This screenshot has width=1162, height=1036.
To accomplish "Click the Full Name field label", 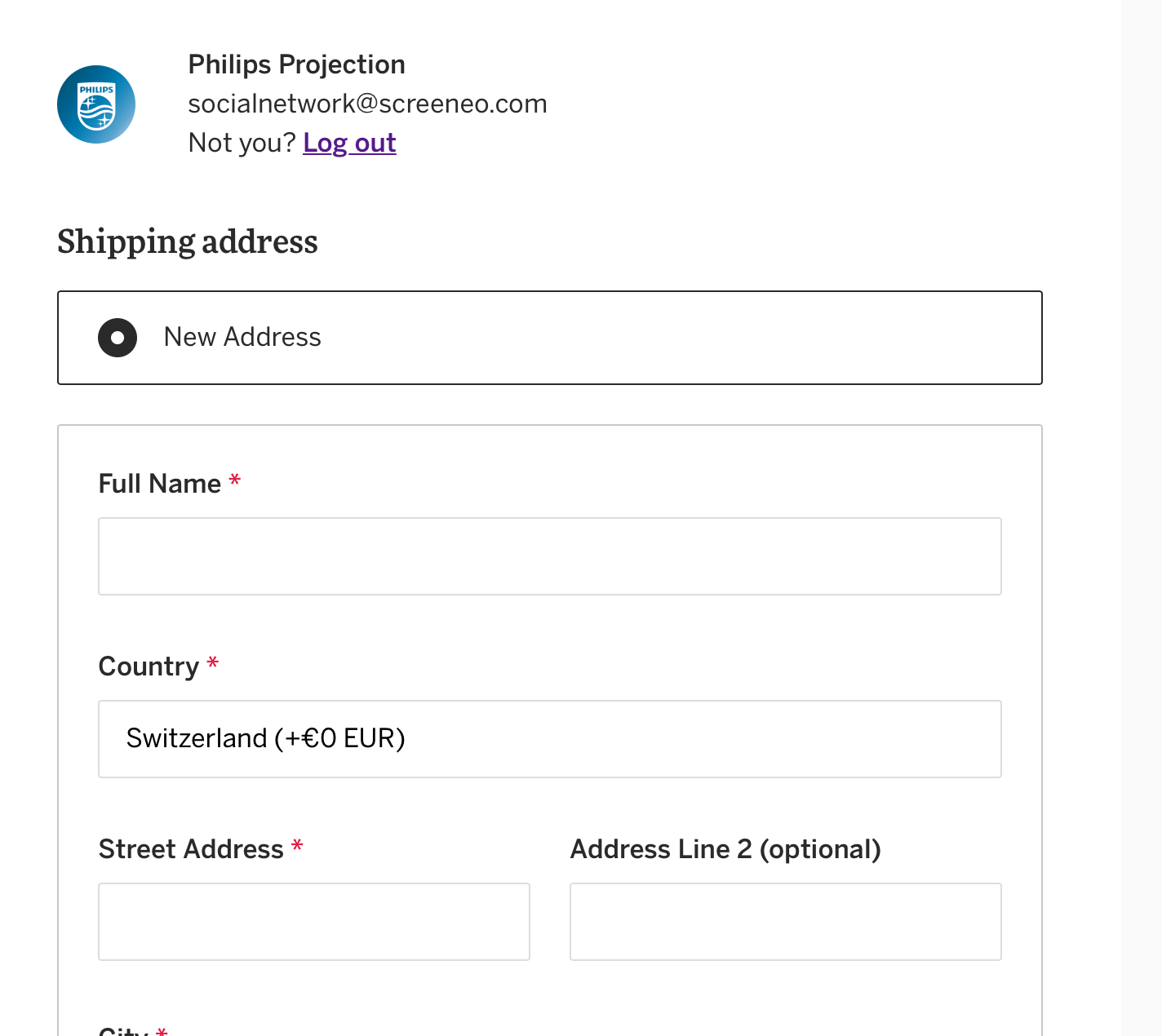I will coord(160,484).
